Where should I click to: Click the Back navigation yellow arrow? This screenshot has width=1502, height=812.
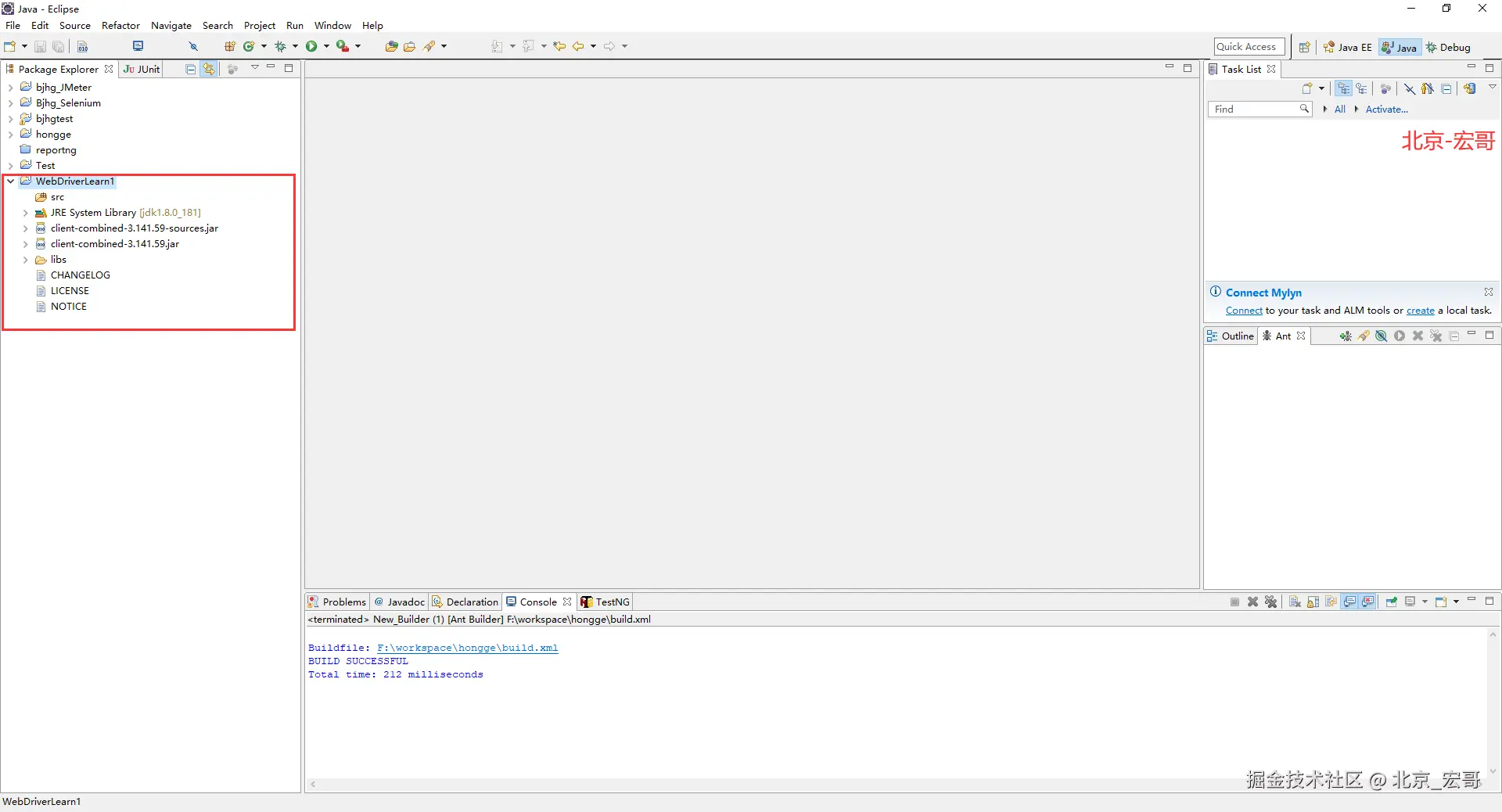click(578, 46)
